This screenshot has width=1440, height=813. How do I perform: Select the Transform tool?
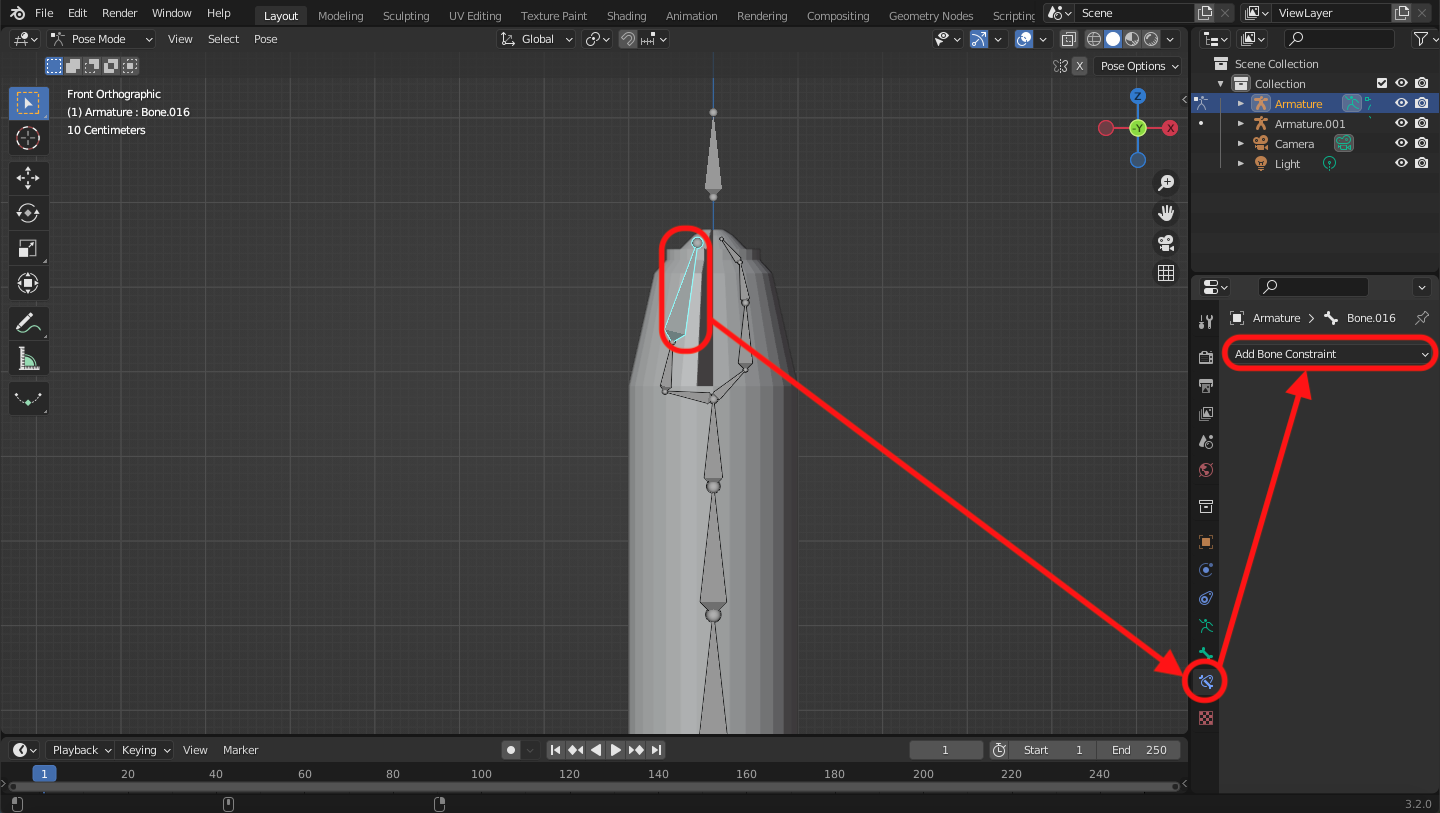click(x=28, y=283)
